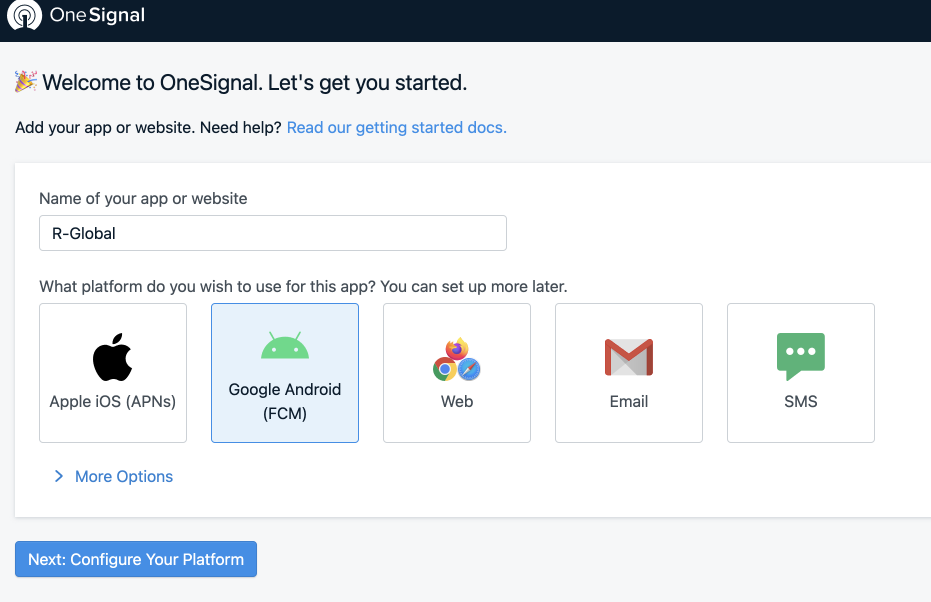
Task: Pick the SMS platform card
Action: (x=801, y=373)
